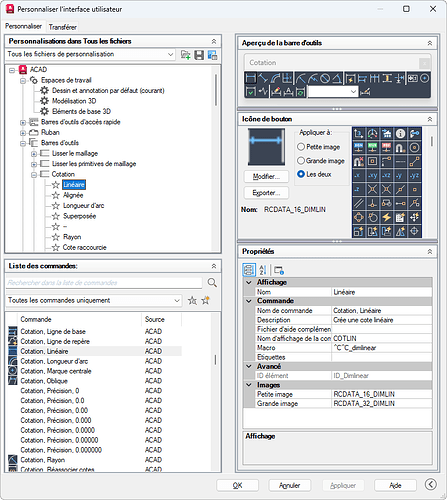447x500 pixels.
Task: Click the Exporter... button
Action: (x=266, y=193)
